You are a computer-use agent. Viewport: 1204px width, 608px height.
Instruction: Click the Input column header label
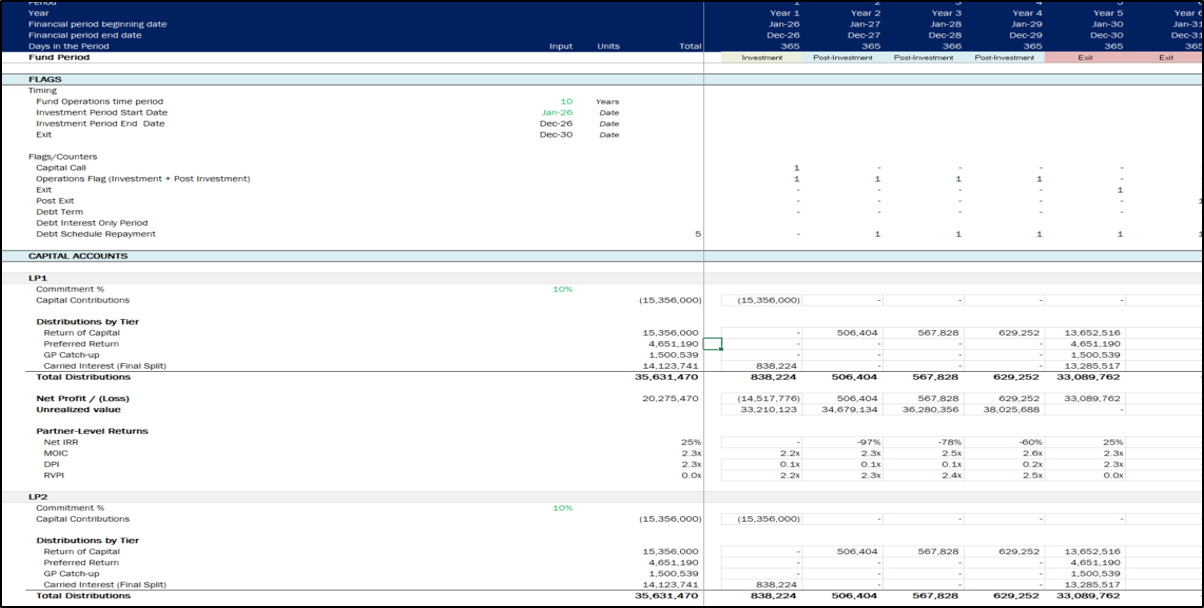coord(560,46)
